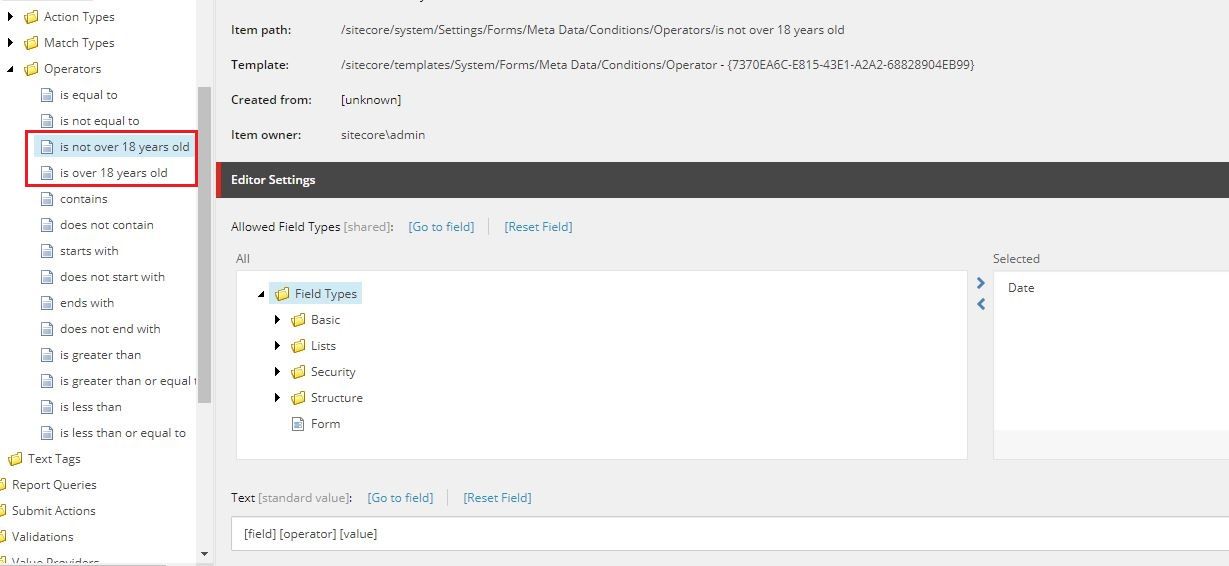This screenshot has width=1229, height=566.
Task: Click the 'is less than' document icon
Action: click(47, 407)
